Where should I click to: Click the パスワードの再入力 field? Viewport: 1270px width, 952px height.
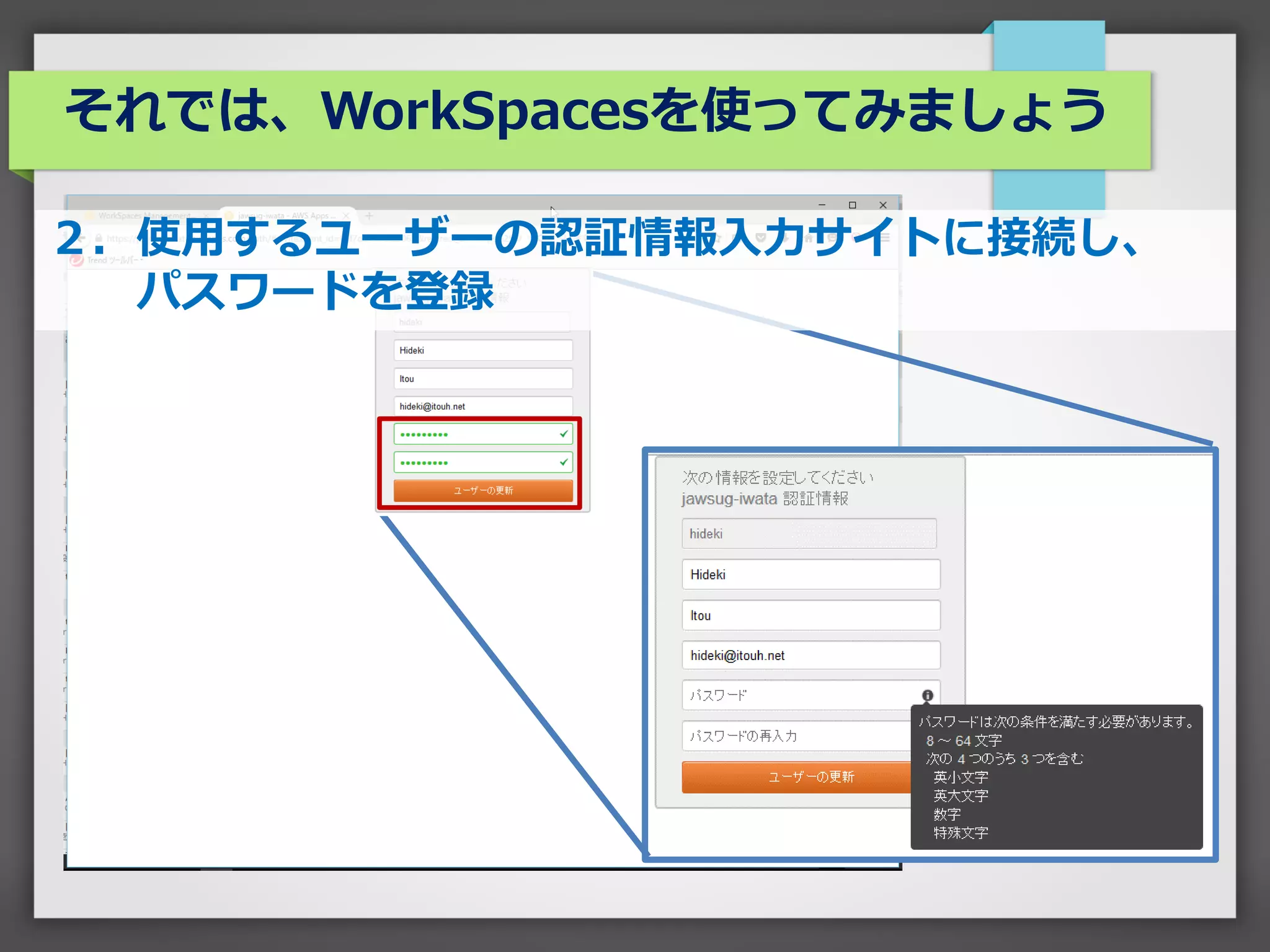[797, 736]
